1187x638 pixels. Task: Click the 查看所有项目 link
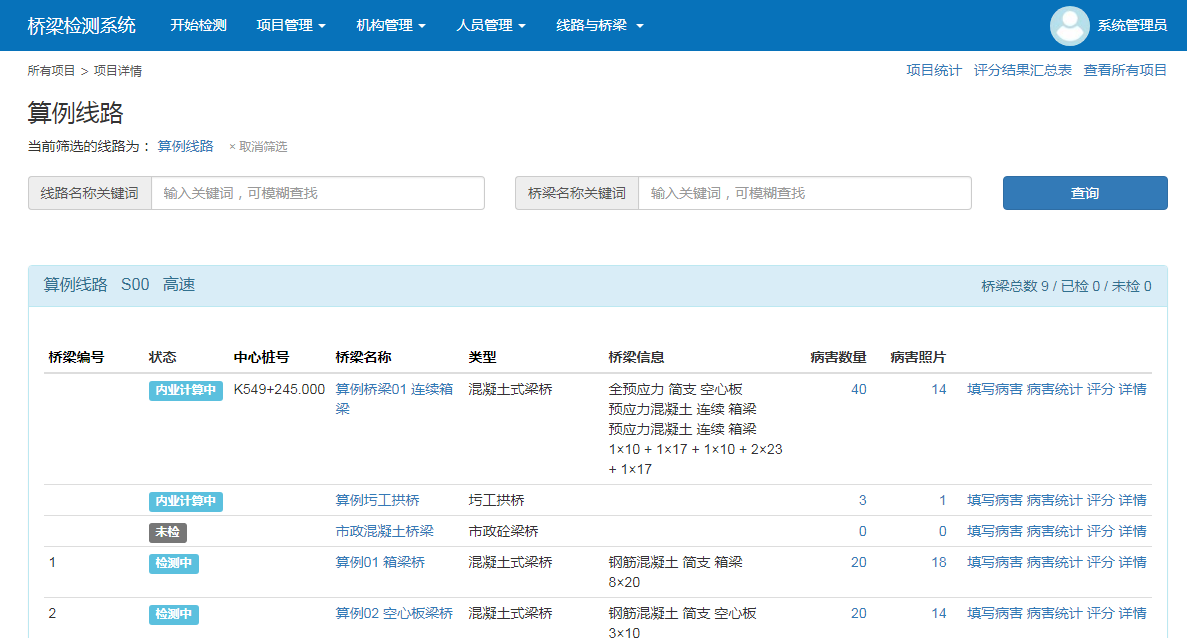1125,70
